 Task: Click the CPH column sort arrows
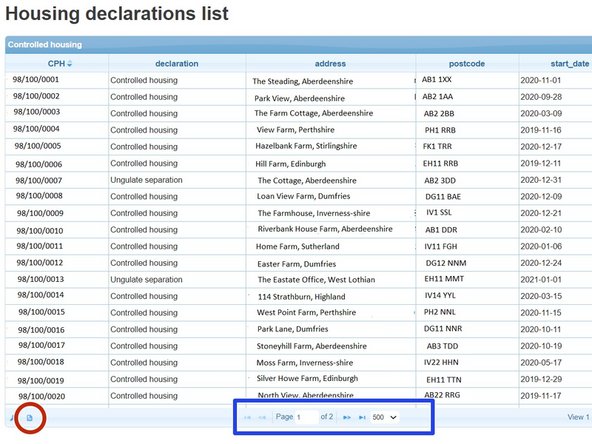click(69, 64)
